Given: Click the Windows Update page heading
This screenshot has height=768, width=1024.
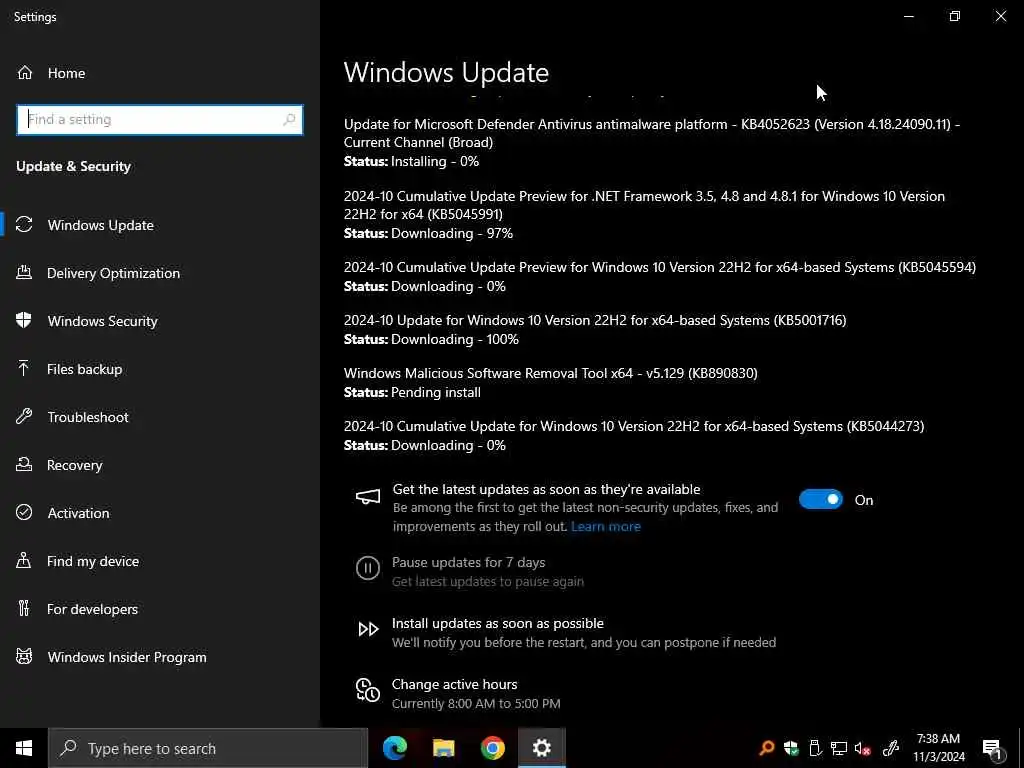Looking at the screenshot, I should [446, 72].
